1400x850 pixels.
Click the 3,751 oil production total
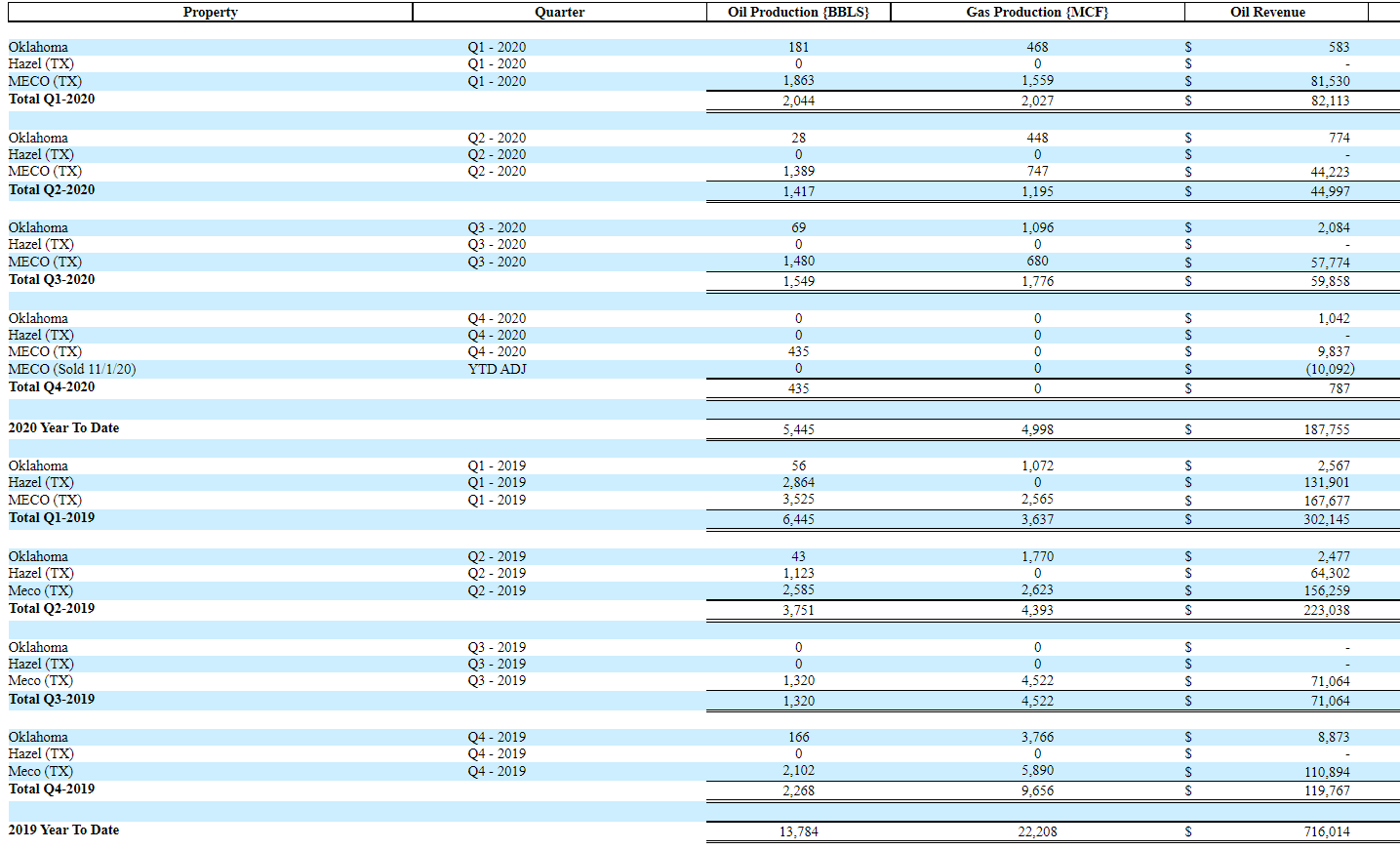798,610
